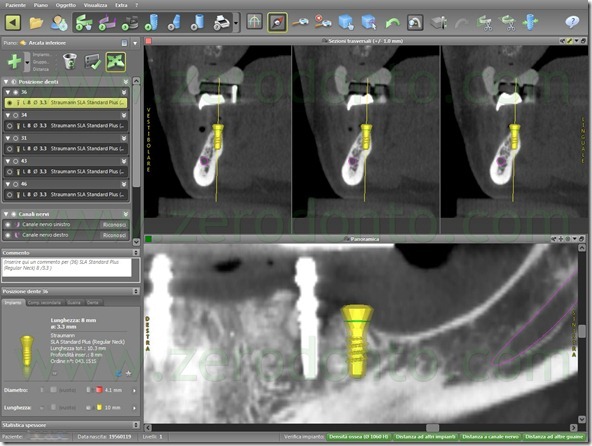Open the Piano menu

pos(41,5)
